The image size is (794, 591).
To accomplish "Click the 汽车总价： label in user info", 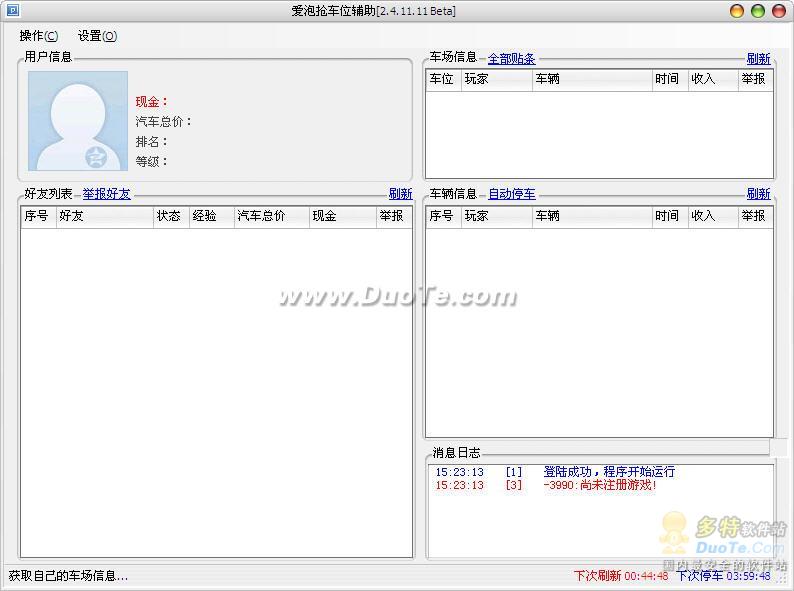I will (164, 122).
